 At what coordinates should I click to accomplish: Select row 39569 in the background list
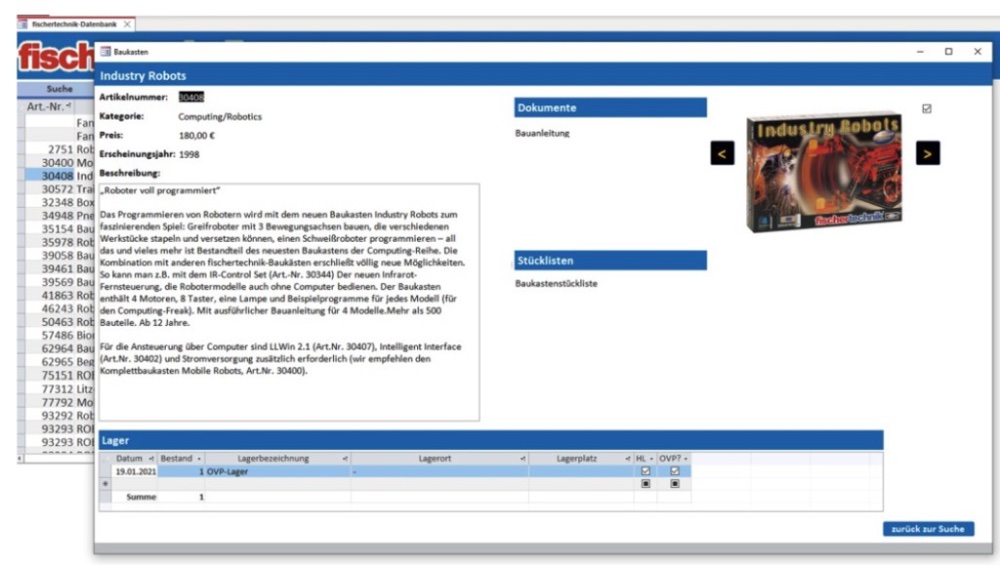59,282
